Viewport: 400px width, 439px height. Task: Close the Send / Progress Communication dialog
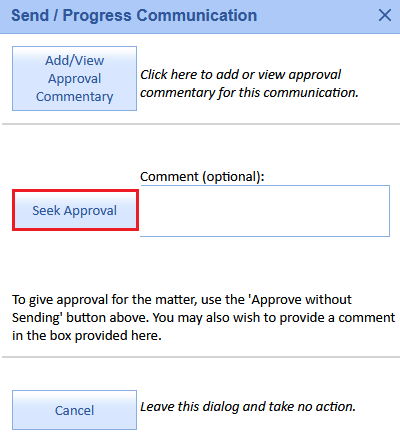385,15
